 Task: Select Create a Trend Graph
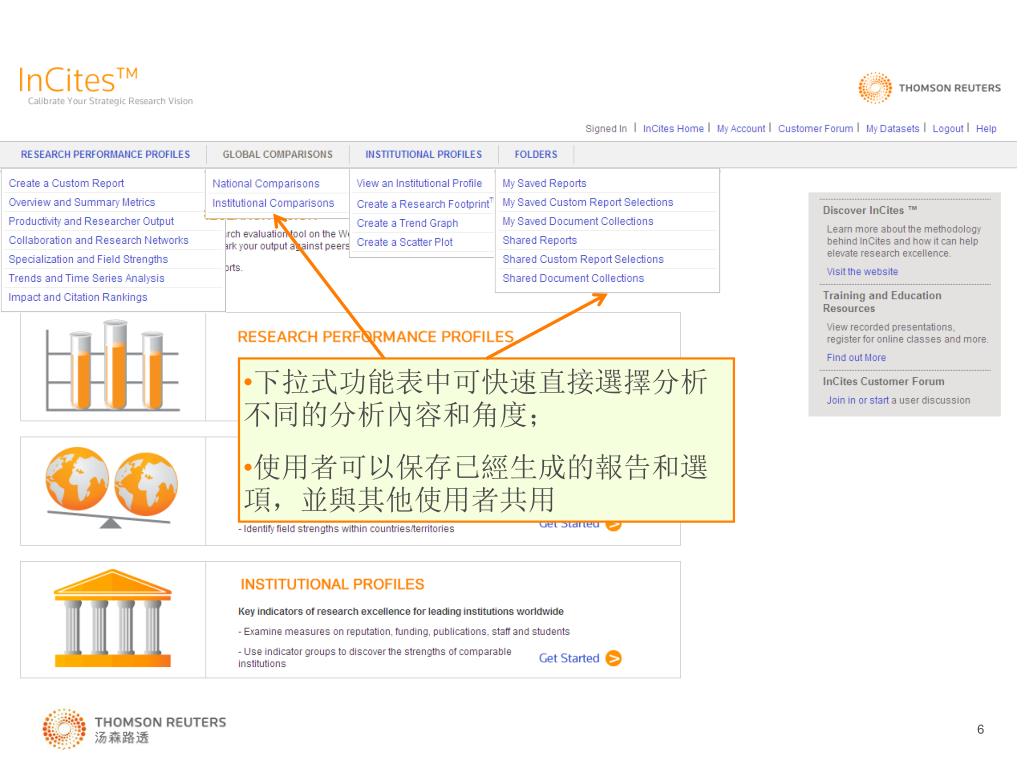pos(408,223)
